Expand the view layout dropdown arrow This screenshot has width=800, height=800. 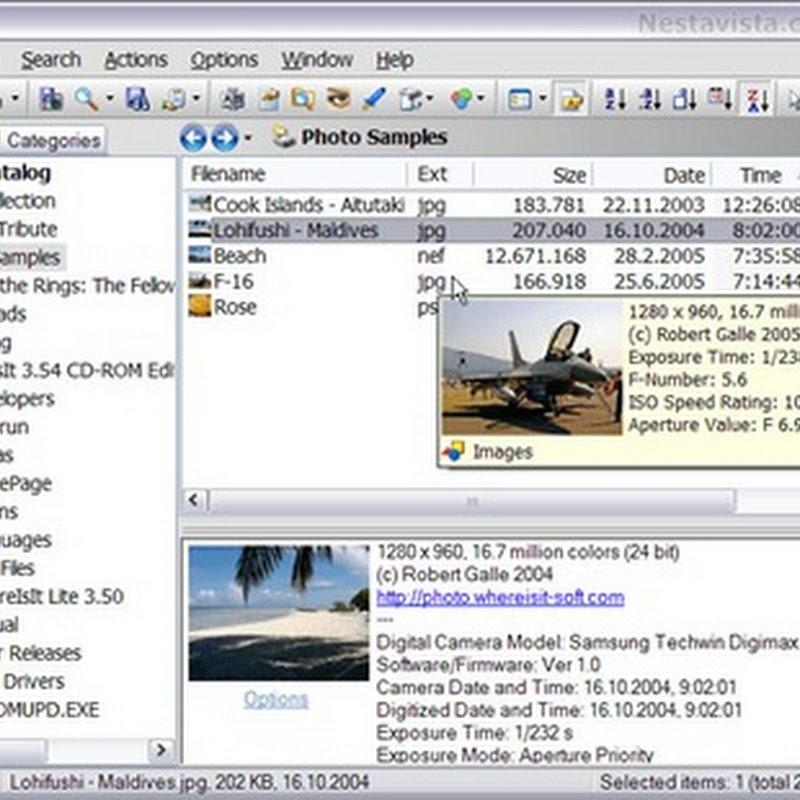click(543, 99)
